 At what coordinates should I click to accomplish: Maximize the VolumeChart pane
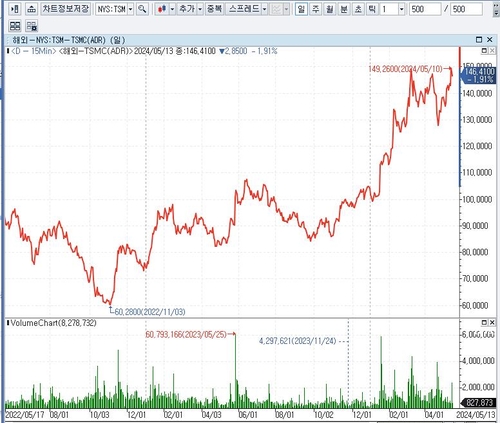(484, 323)
